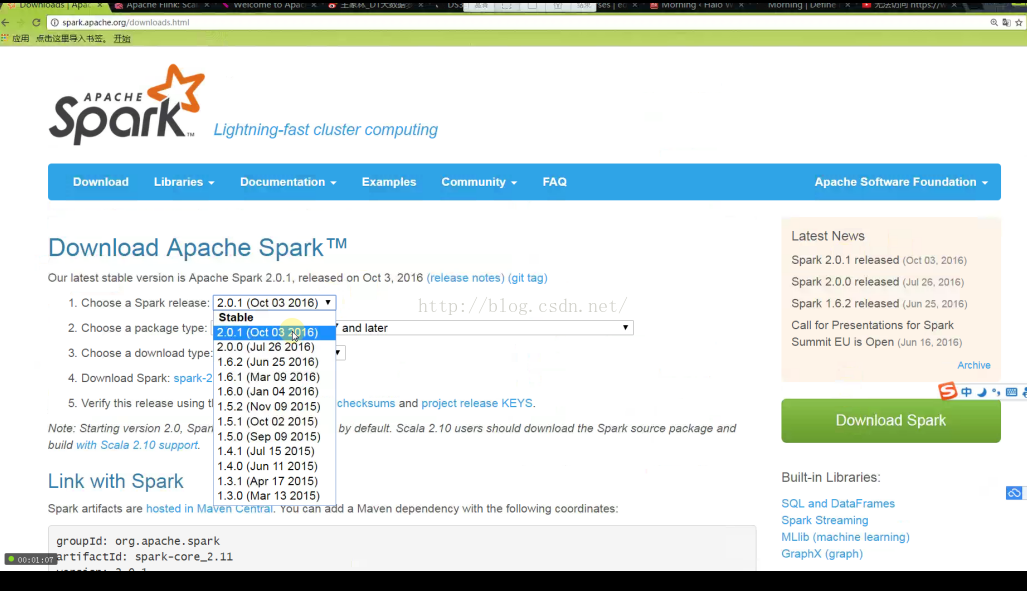Viewport: 1027px width, 591px height.
Task: Open the hosted in Maven Central link
Action: click(210, 508)
